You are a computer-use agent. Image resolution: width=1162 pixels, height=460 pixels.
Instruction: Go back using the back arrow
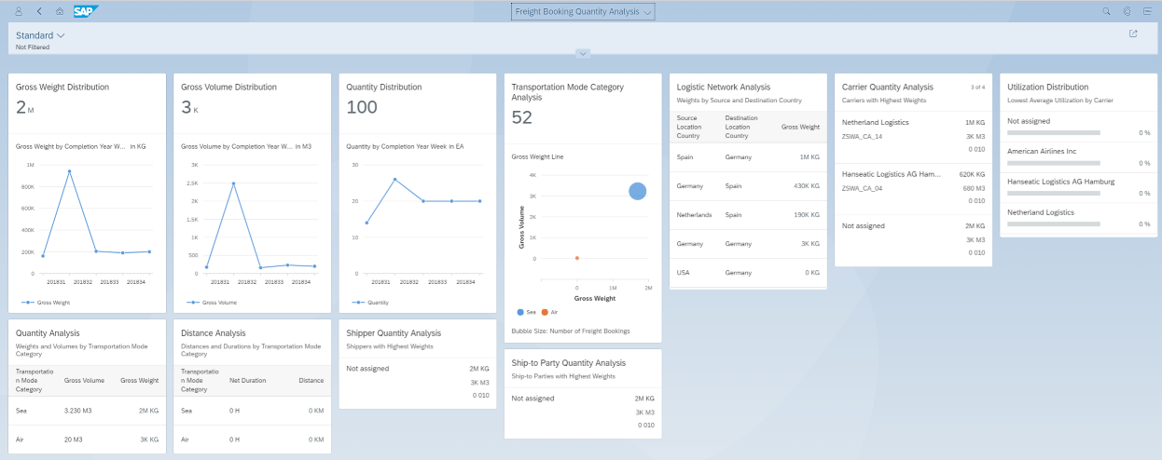pos(39,12)
